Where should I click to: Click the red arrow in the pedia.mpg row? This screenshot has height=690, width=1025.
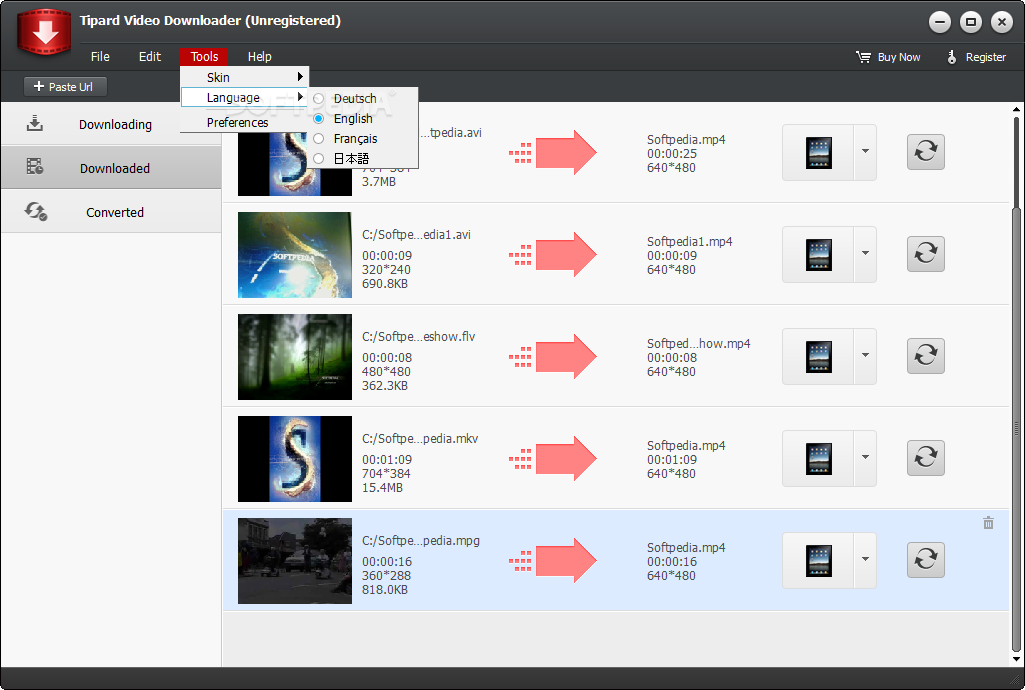point(553,560)
